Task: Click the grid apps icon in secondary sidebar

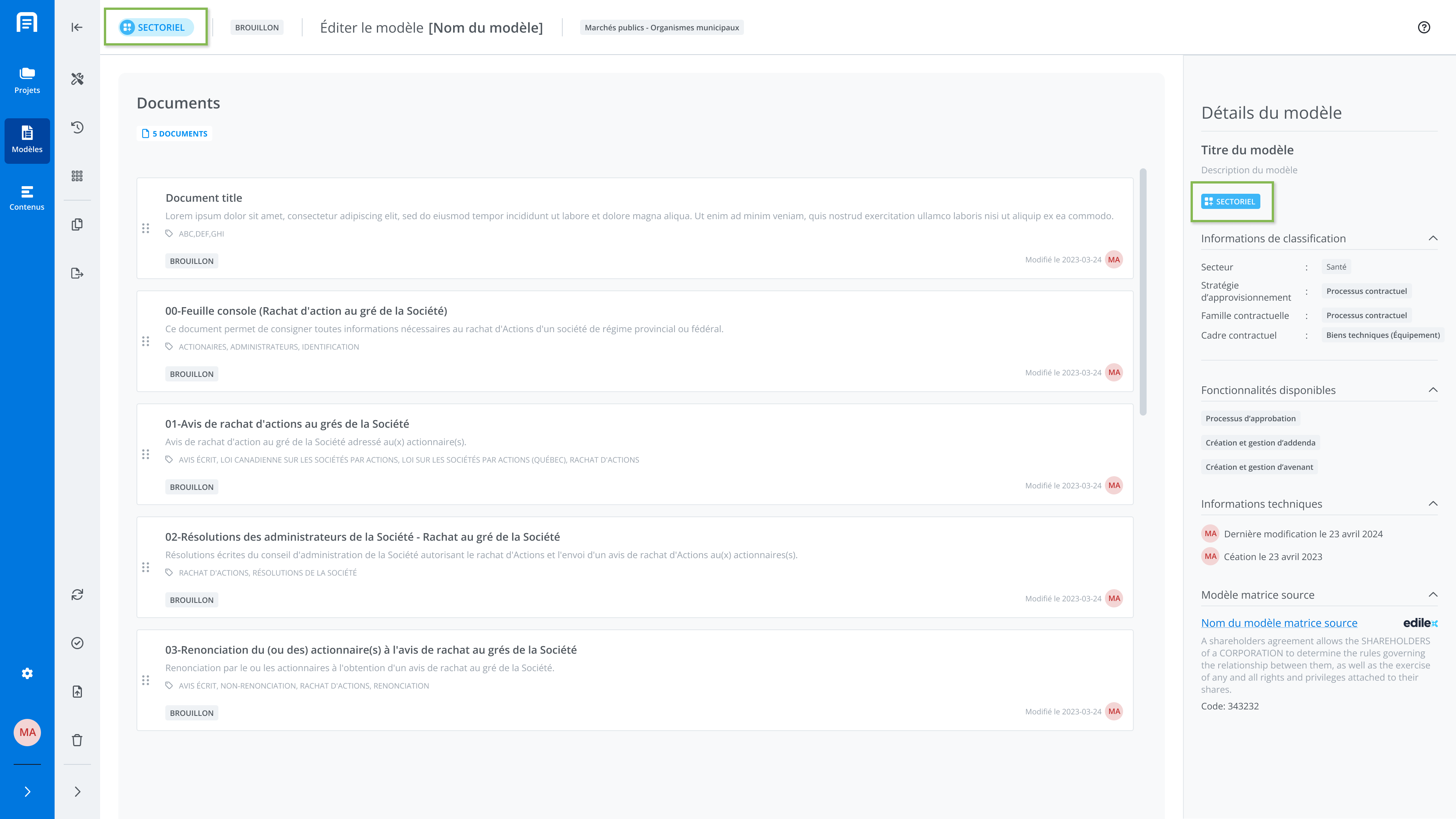Action: [x=77, y=176]
